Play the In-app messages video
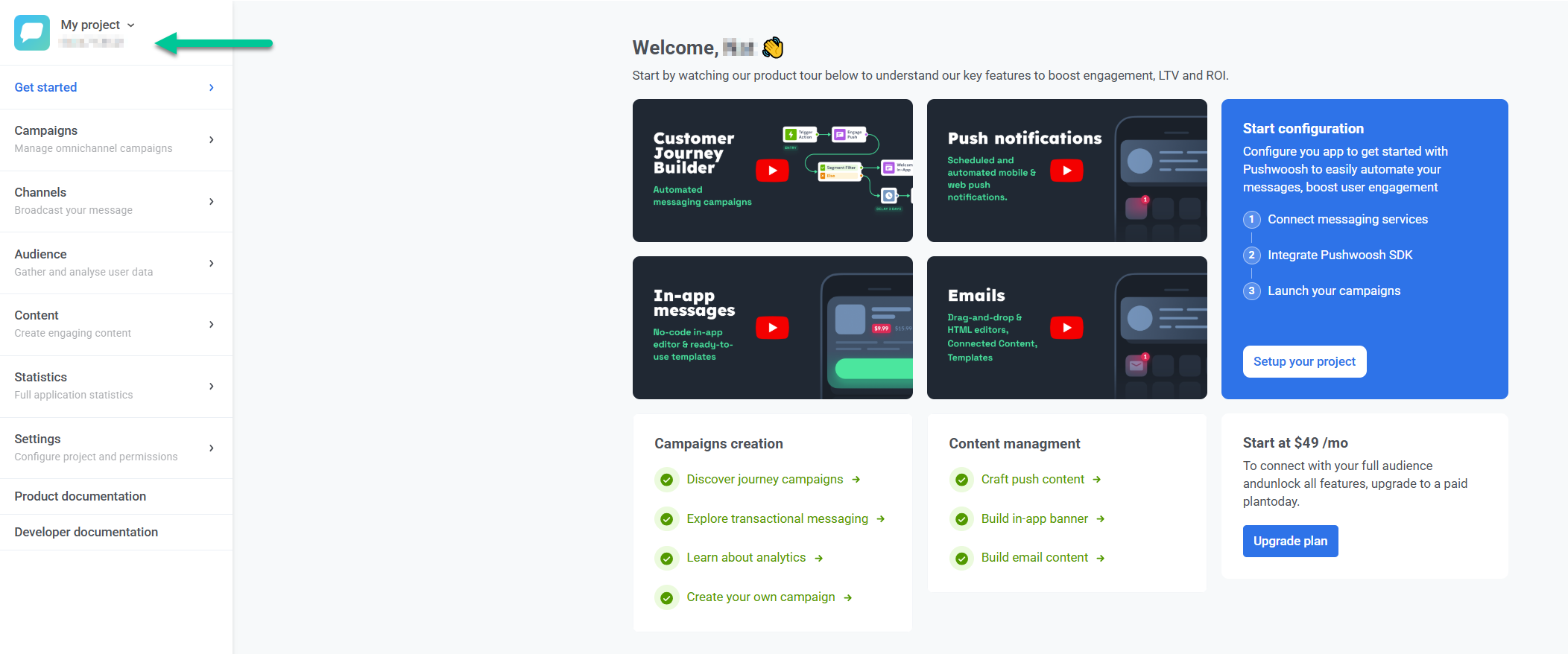The image size is (1568, 654). (x=772, y=328)
